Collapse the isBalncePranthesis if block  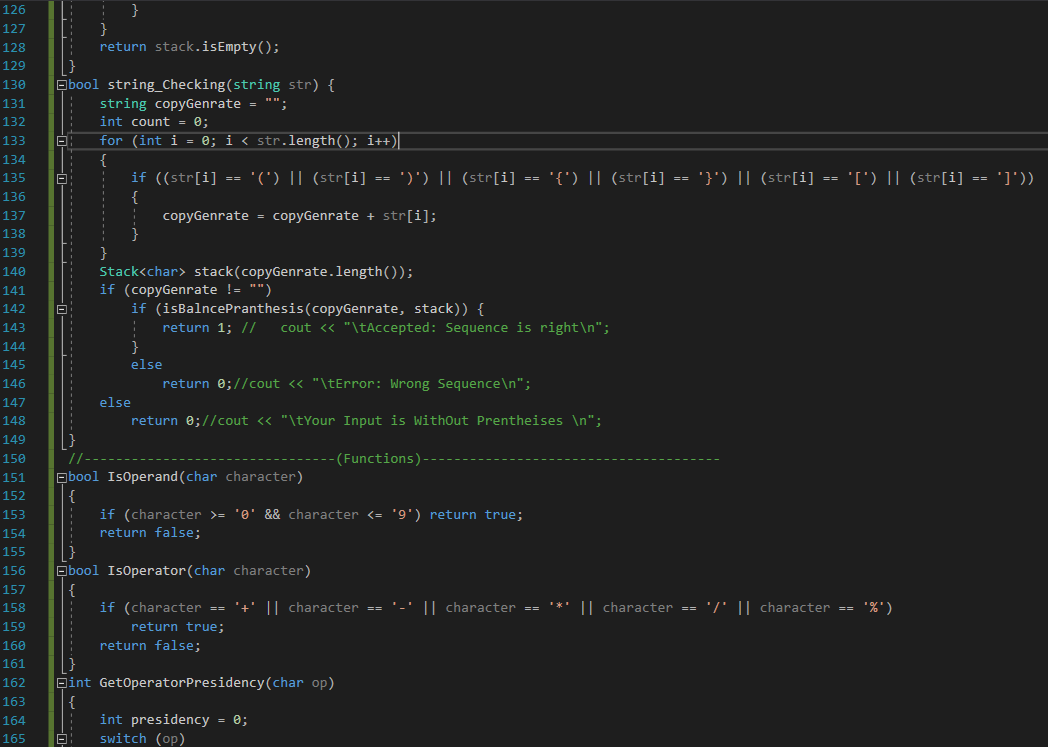click(x=61, y=308)
